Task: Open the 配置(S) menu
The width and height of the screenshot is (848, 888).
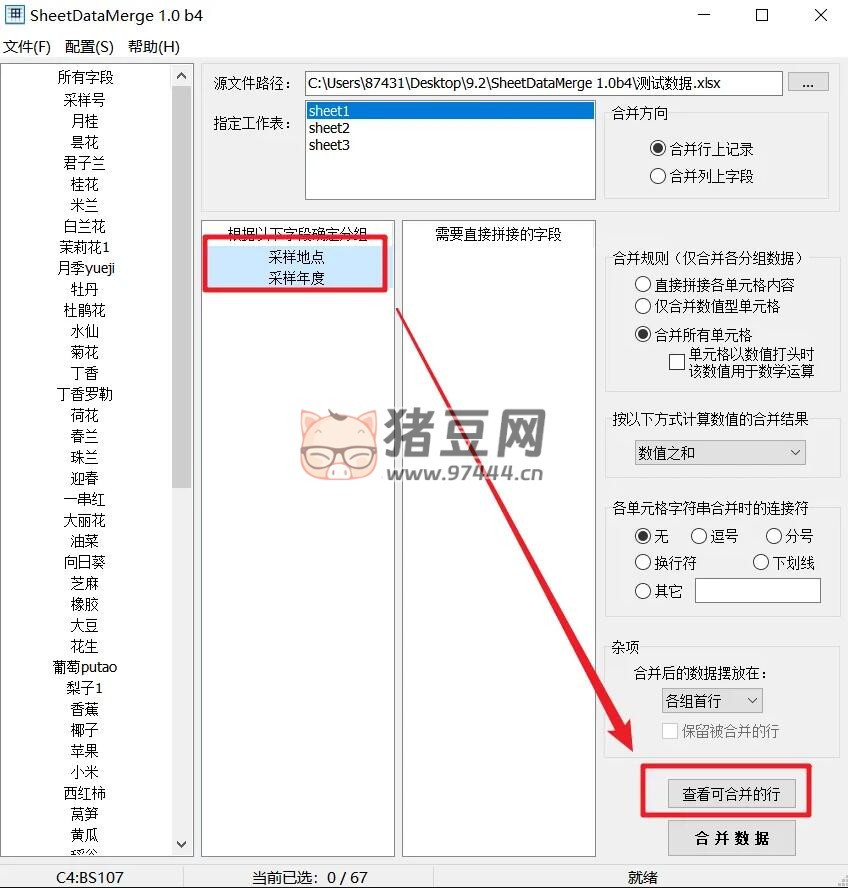Action: (89, 47)
